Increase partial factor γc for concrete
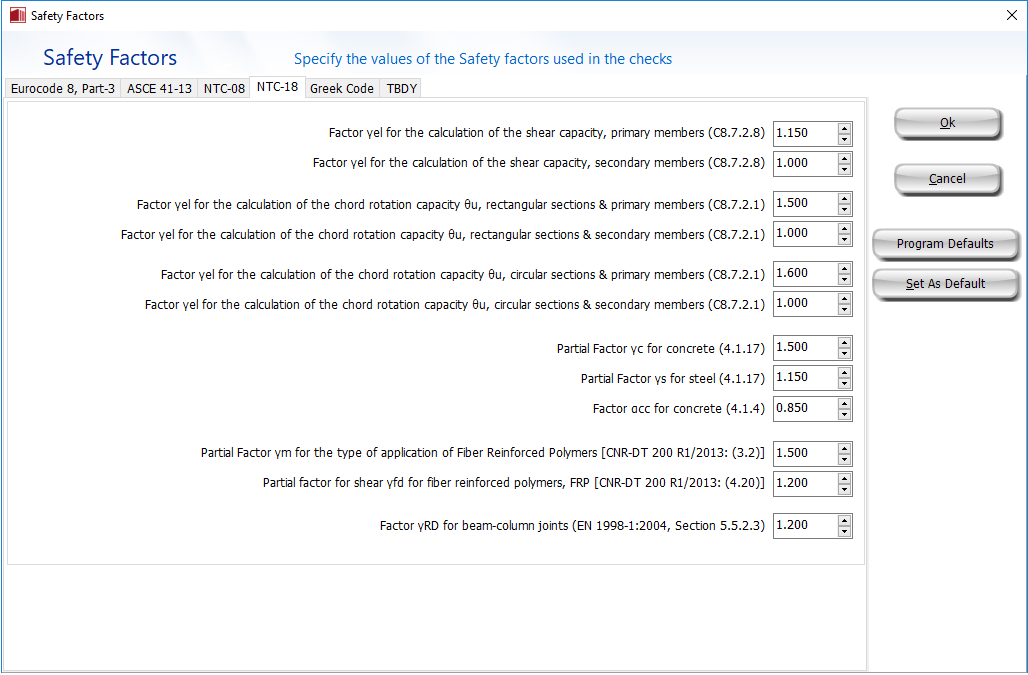 (x=845, y=343)
